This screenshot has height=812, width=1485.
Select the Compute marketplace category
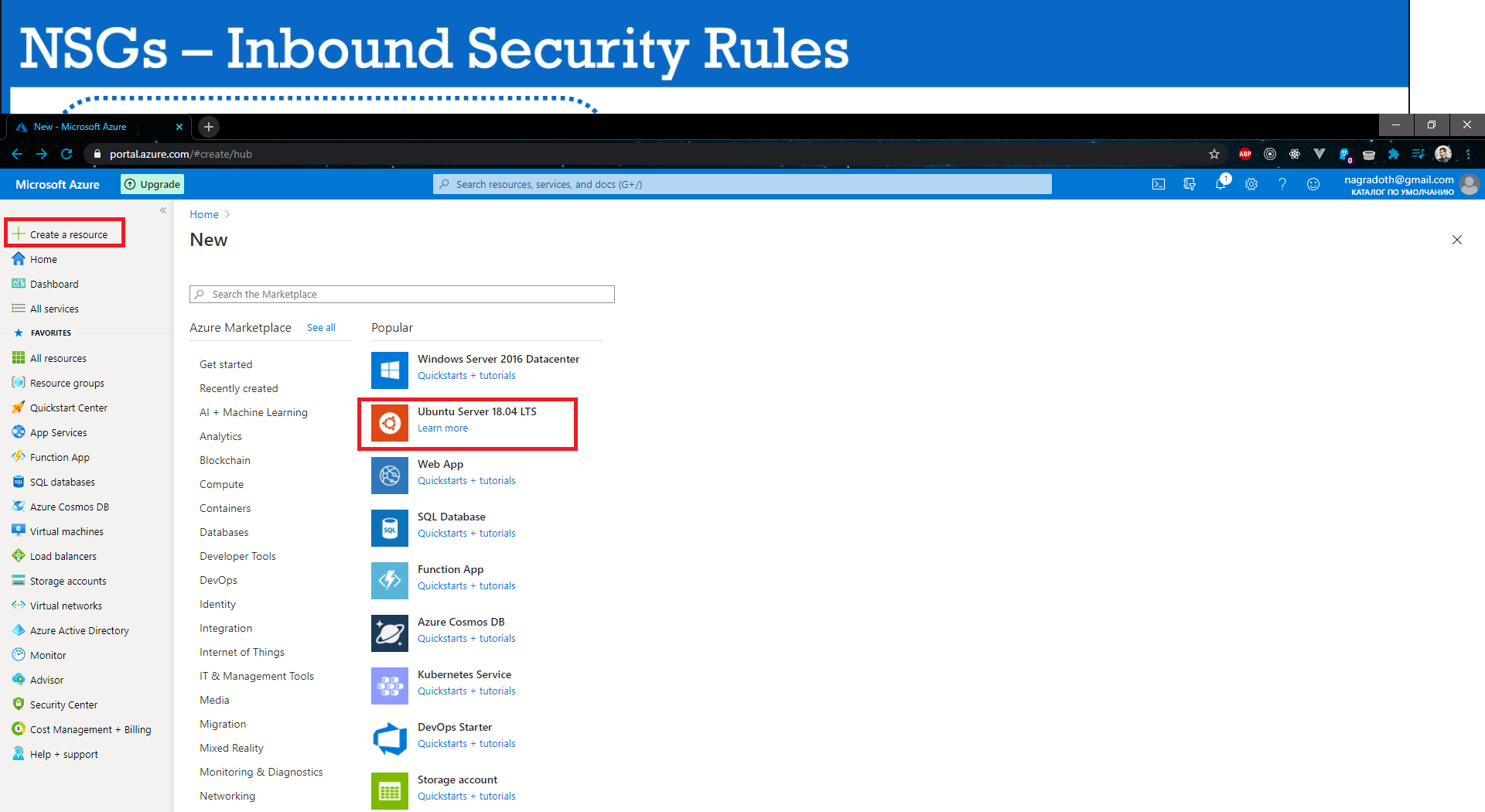[x=222, y=484]
